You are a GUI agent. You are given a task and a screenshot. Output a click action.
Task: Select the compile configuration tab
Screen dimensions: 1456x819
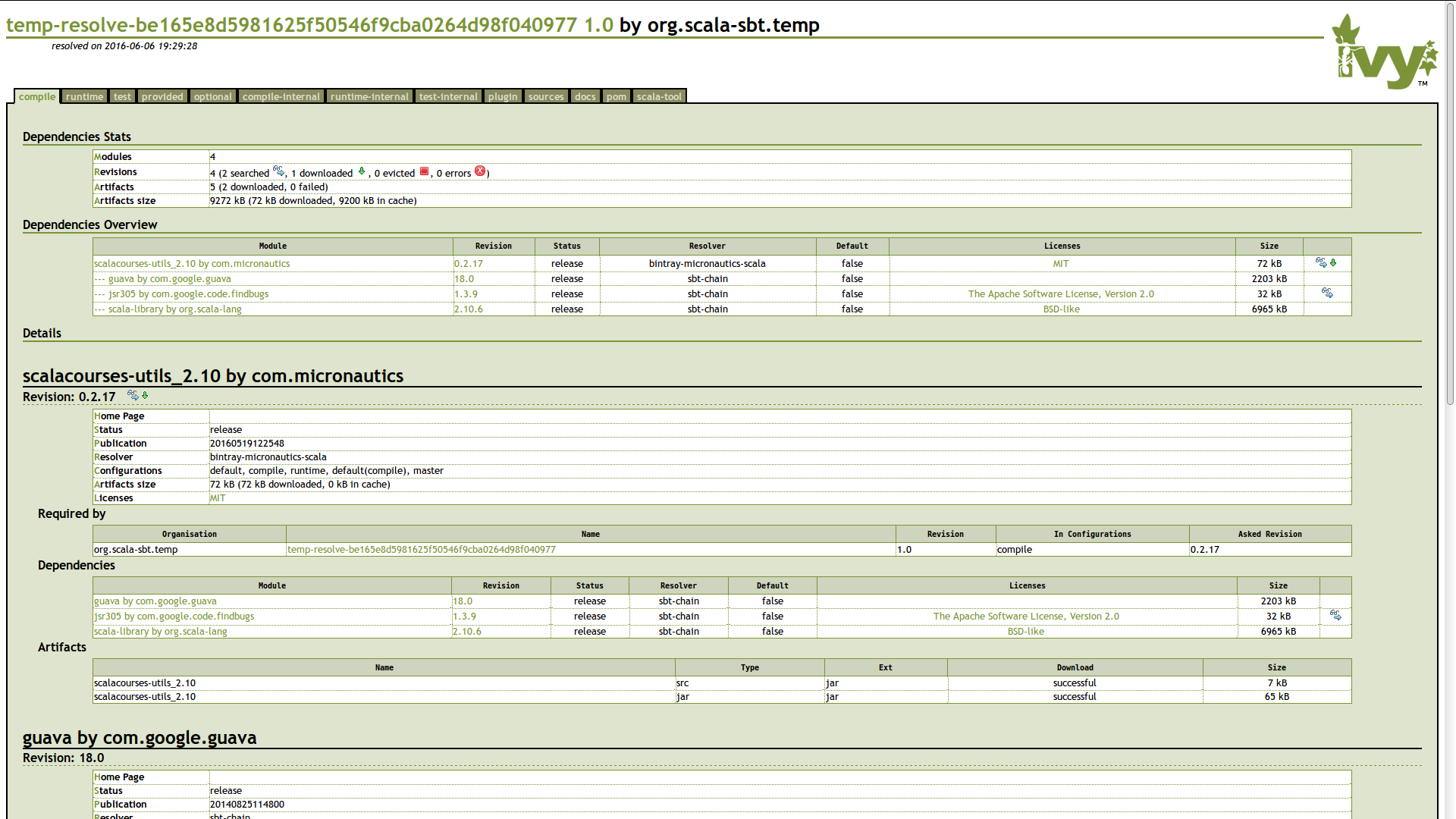pos(37,96)
